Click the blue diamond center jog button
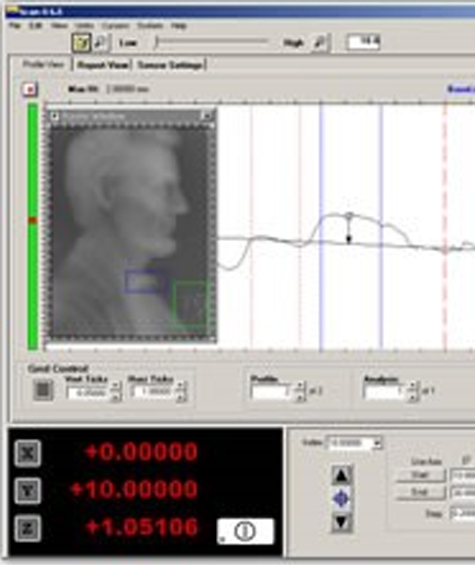 (341, 499)
